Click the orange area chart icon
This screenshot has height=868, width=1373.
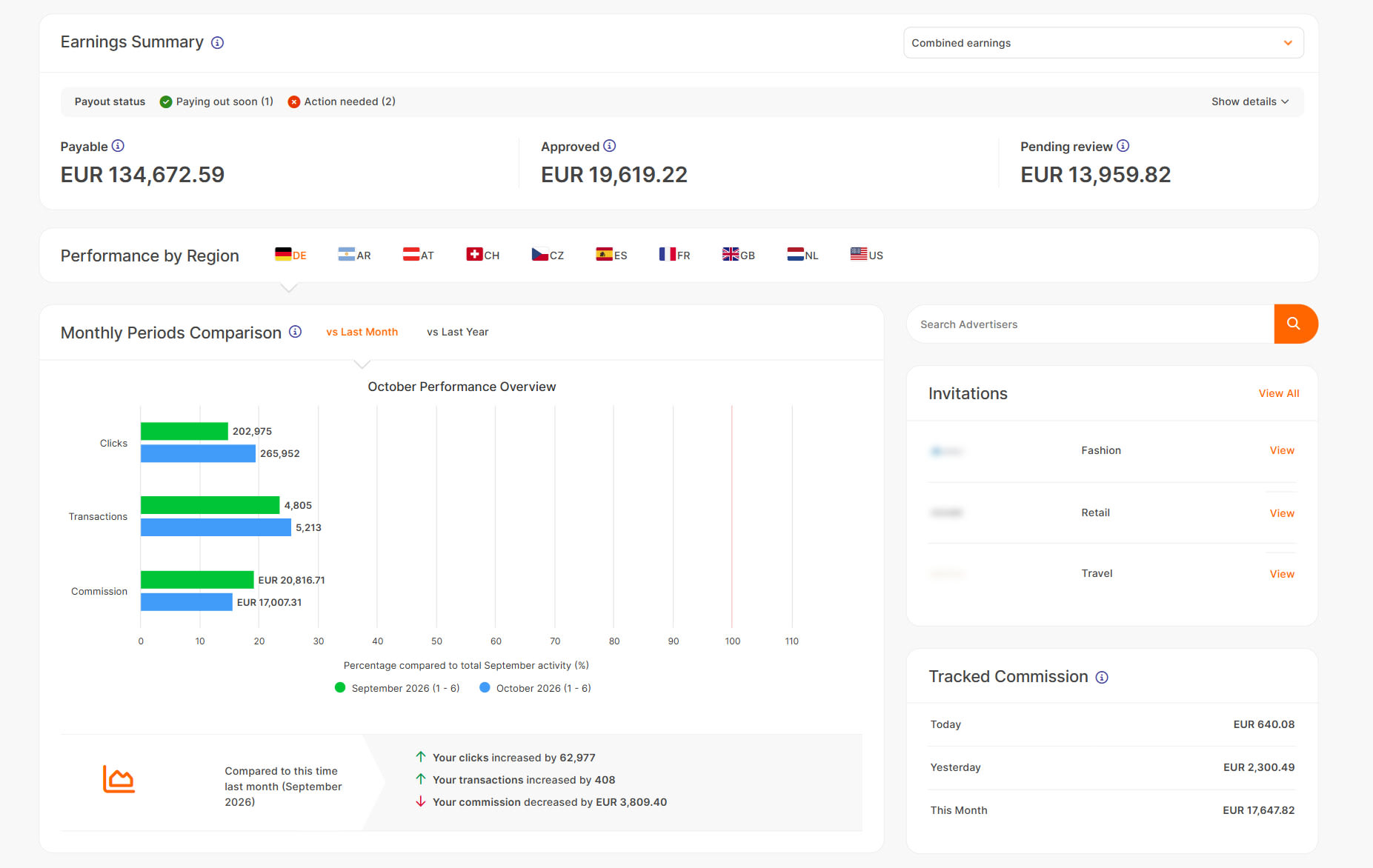[119, 779]
